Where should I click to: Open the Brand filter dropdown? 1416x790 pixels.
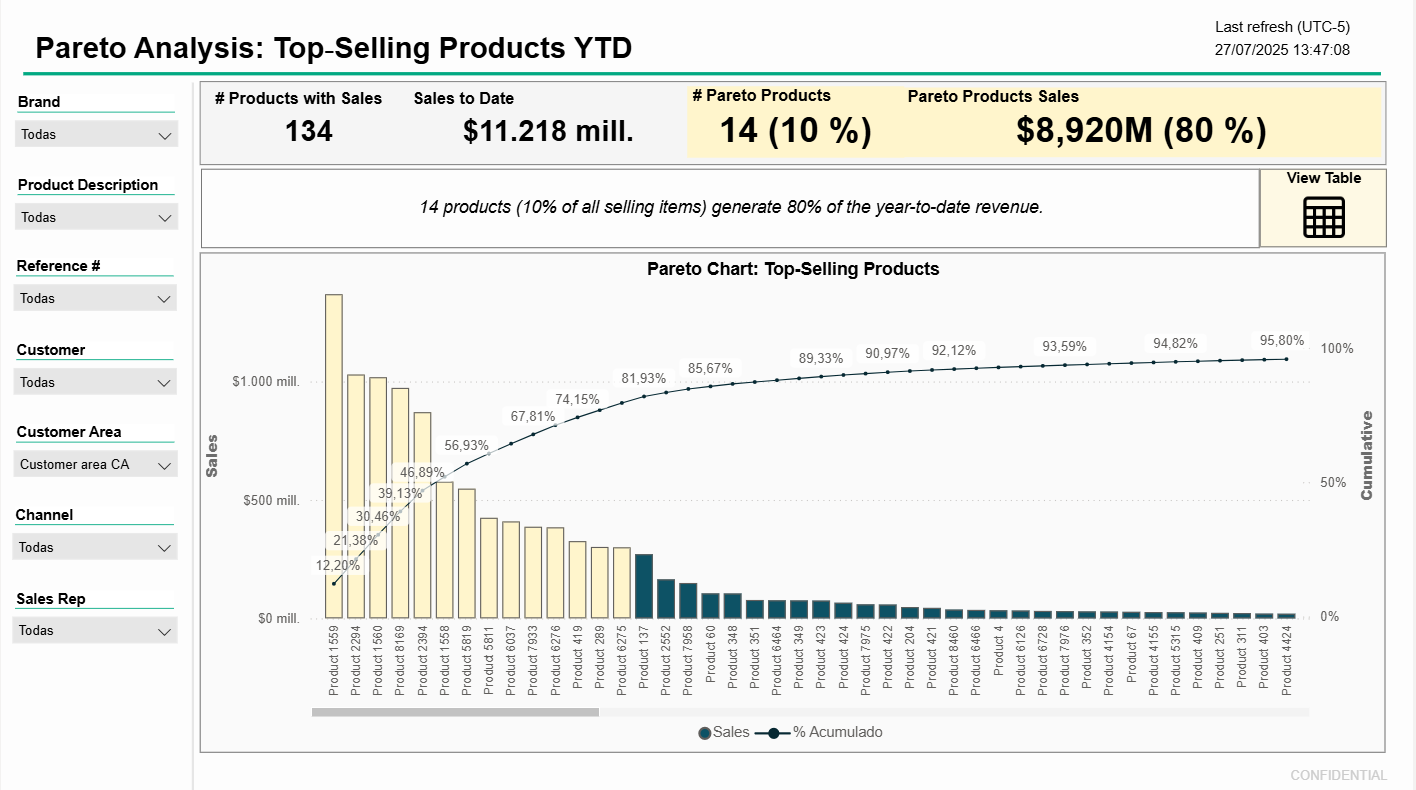(x=96, y=133)
